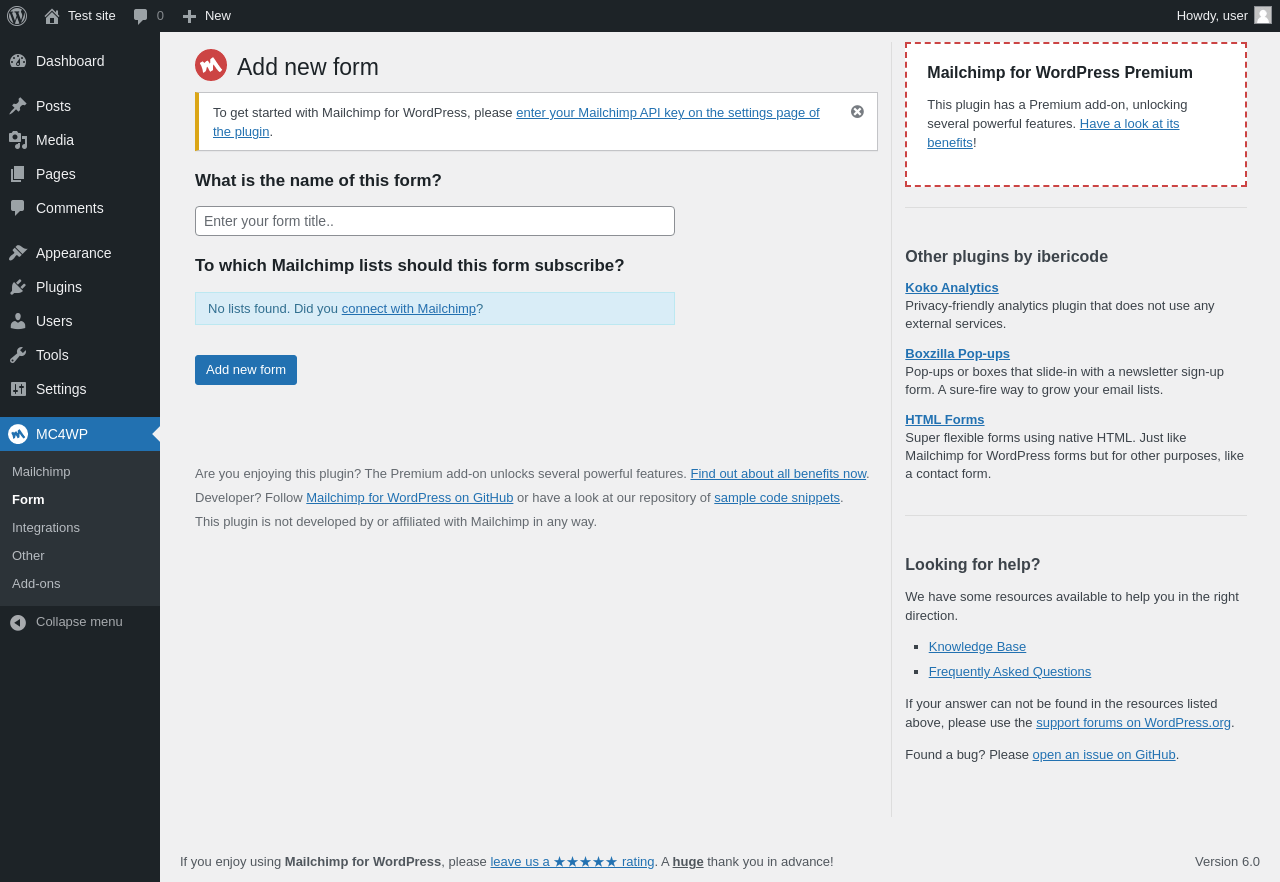This screenshot has width=1280, height=882.
Task: Focus the form title input field
Action: [x=435, y=221]
